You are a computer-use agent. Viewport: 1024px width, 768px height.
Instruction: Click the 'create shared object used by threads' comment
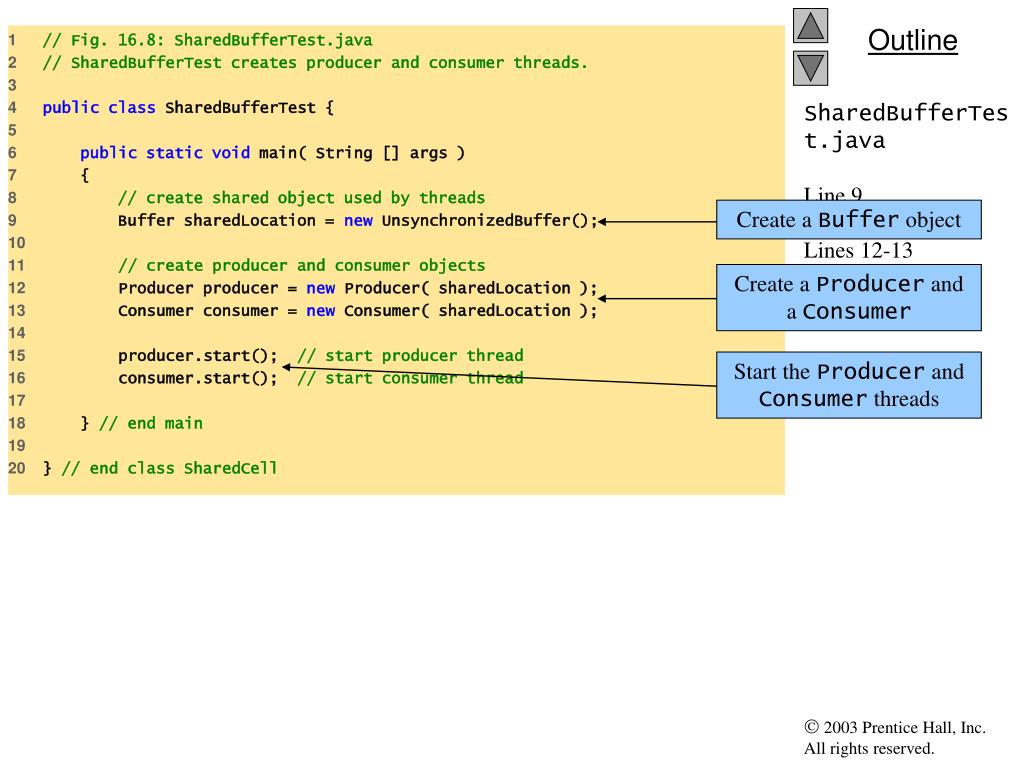pos(301,198)
